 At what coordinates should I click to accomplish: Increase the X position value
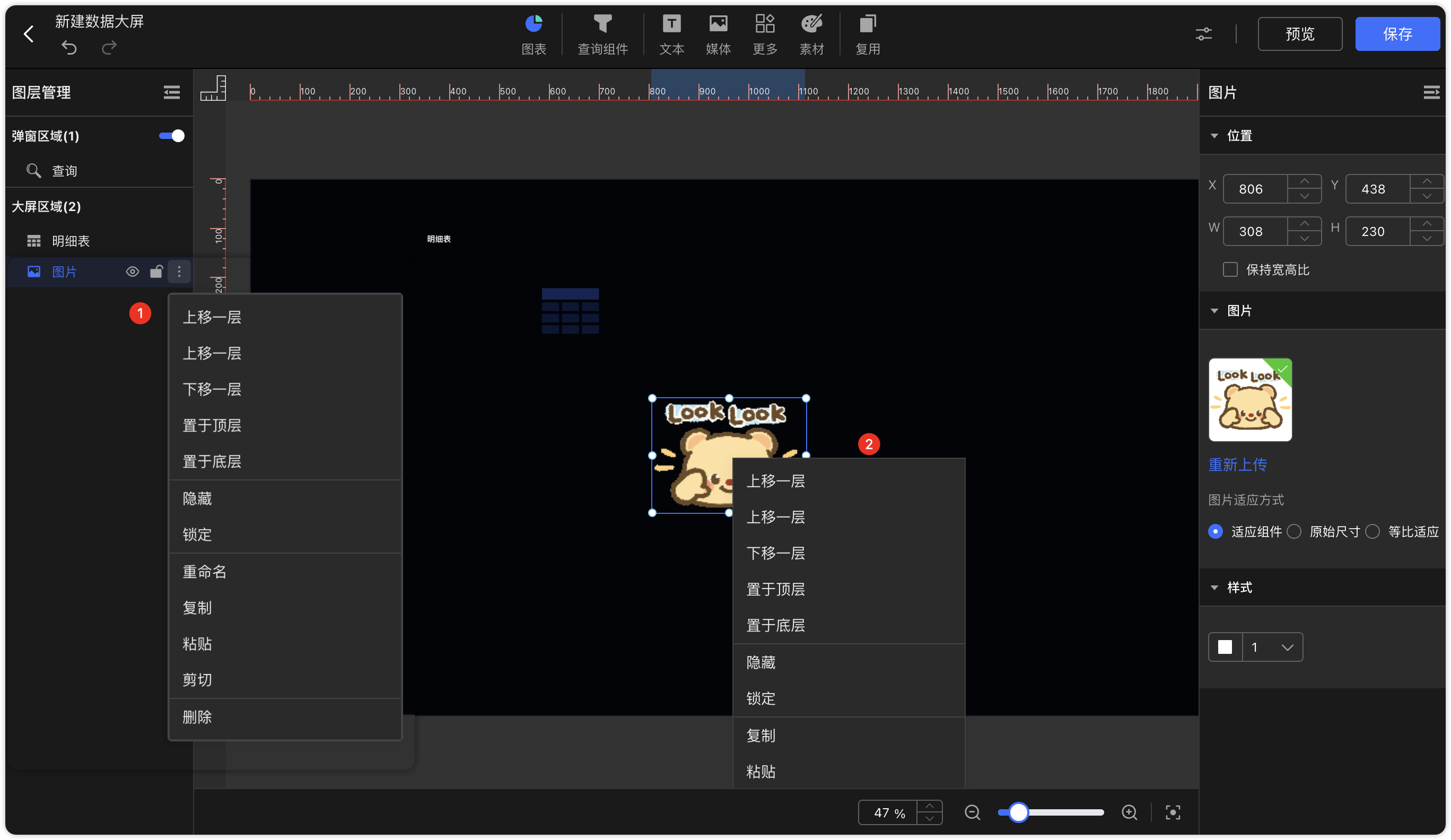pos(1304,181)
